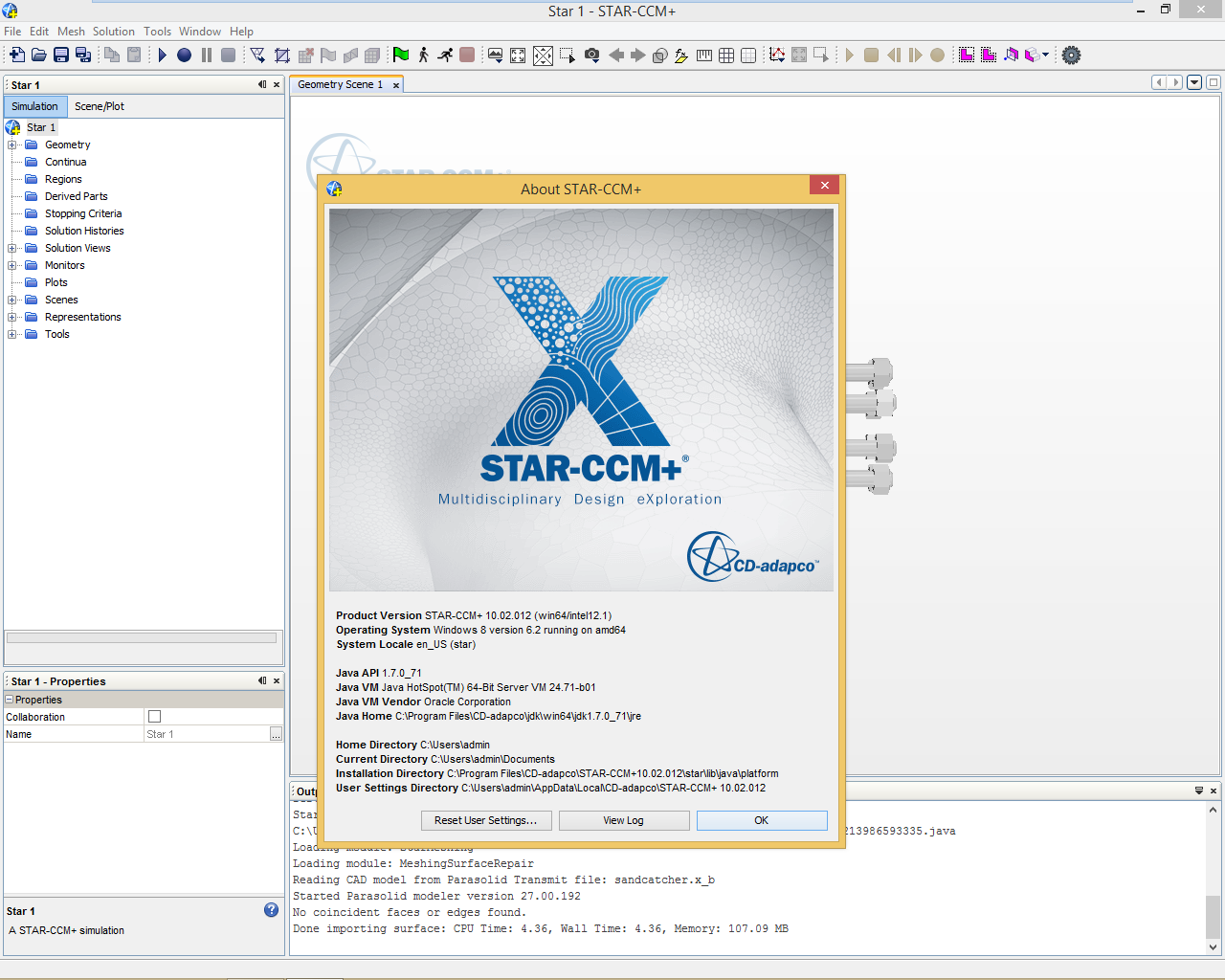Select the Solution Histories tree item
The width and height of the screenshot is (1225, 980).
pyautogui.click(x=84, y=232)
